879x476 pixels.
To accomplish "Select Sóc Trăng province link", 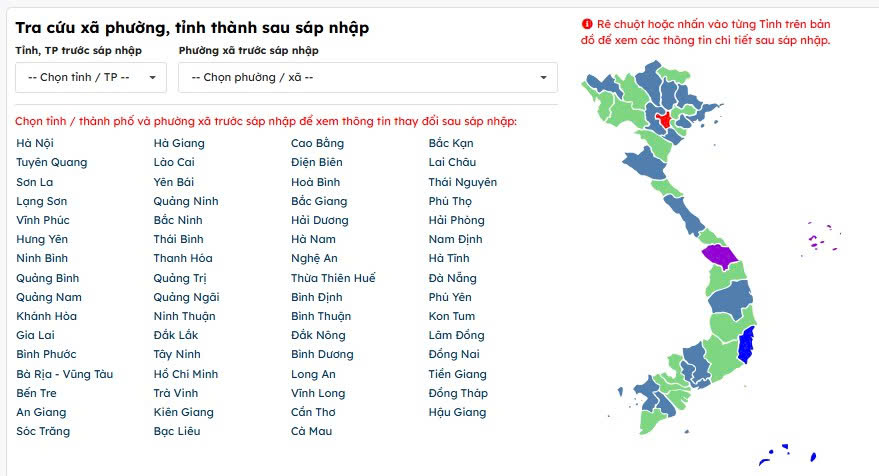I will click(x=43, y=431).
